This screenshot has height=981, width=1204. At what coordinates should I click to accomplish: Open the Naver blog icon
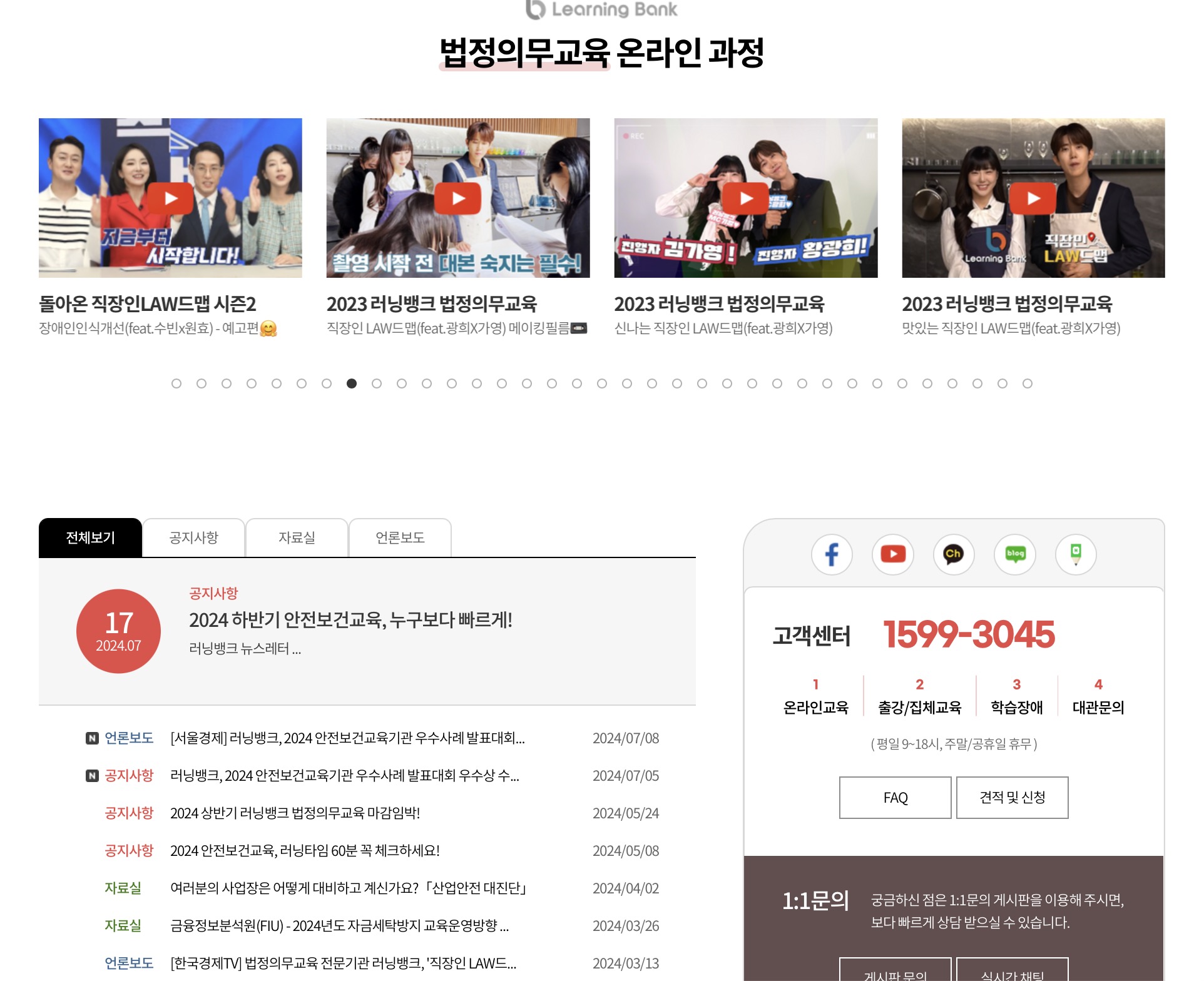(1014, 554)
